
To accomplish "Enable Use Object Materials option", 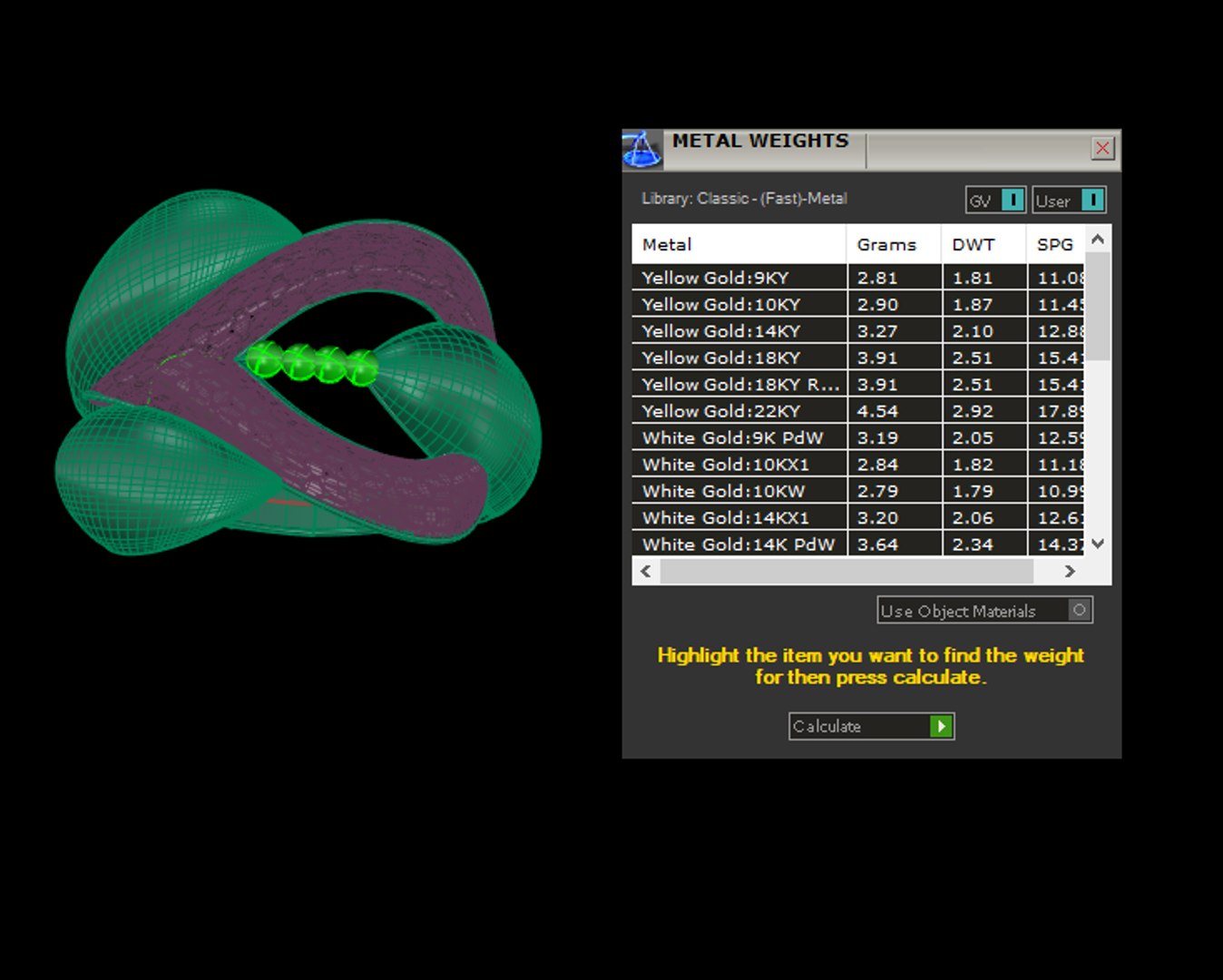I will click(984, 610).
